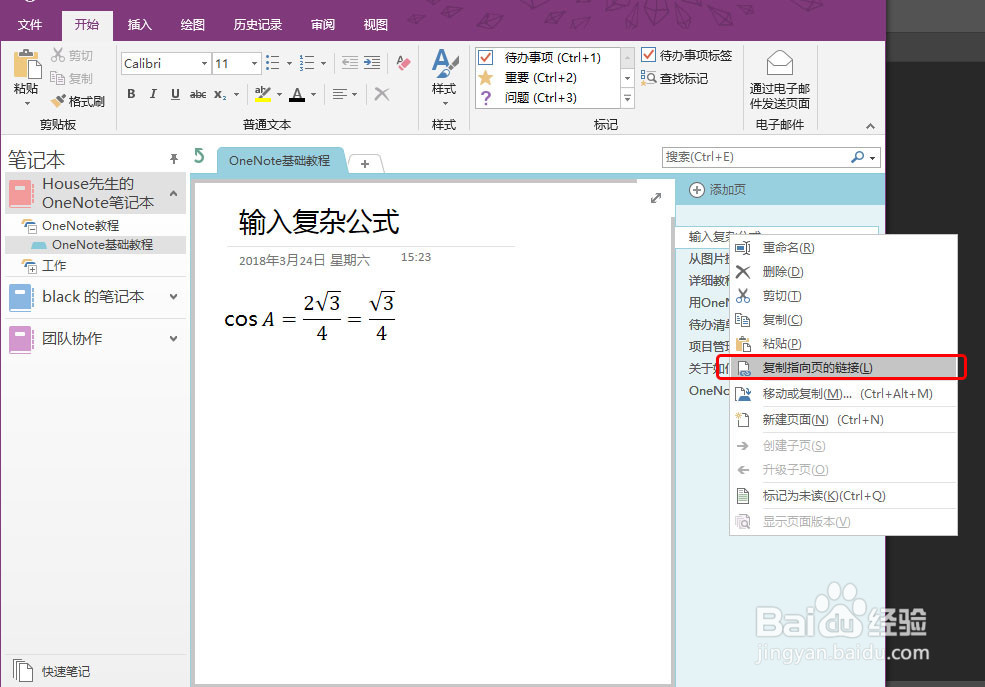
Task: Click the Copy icon in ribbon
Action: click(58, 78)
